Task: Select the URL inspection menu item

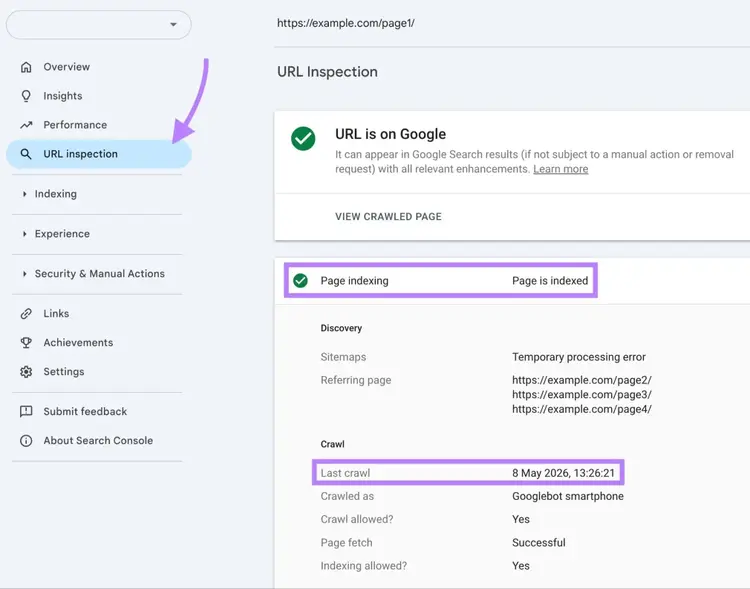Action: tap(99, 154)
